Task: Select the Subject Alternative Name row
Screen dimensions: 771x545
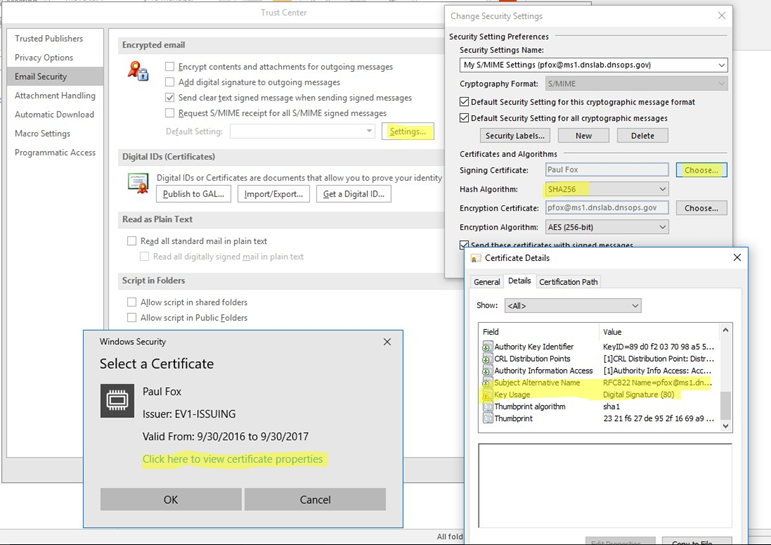Action: pos(599,383)
